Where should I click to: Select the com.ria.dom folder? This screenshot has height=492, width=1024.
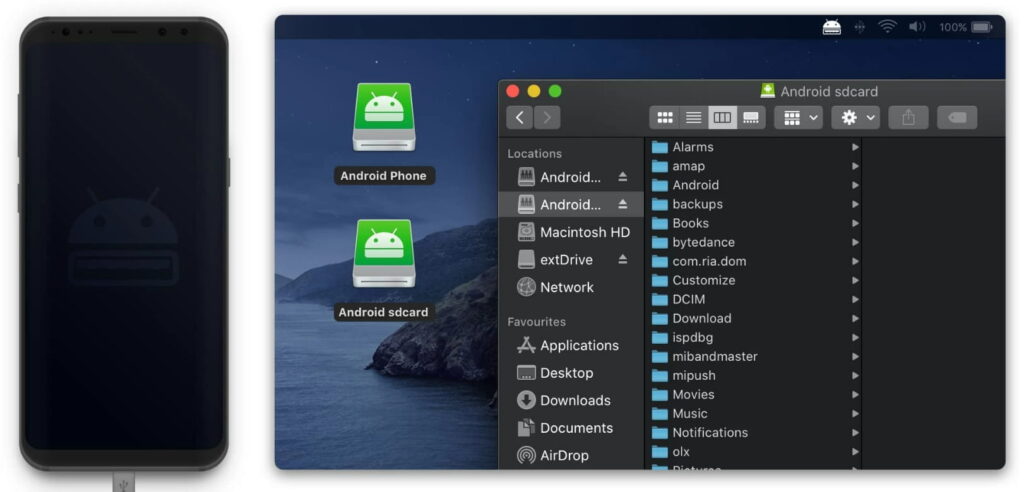[x=754, y=261]
